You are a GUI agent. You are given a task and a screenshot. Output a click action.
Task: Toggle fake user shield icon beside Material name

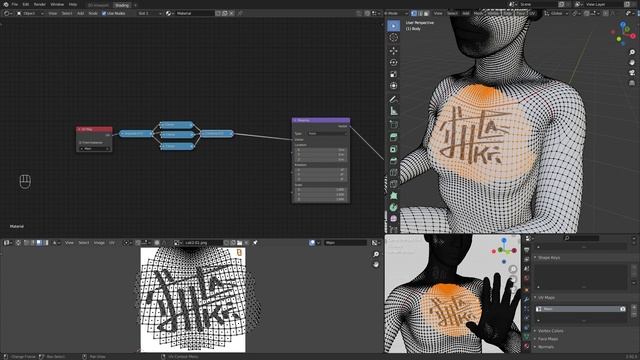click(218, 13)
